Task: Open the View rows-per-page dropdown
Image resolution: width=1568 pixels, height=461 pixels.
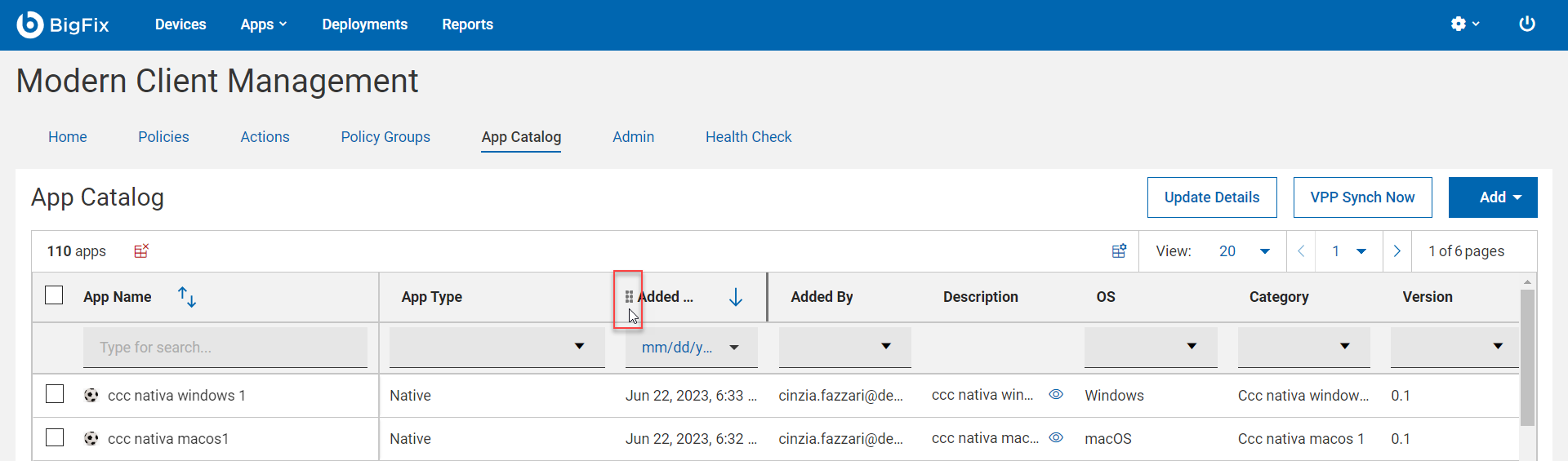Action: (x=1245, y=251)
